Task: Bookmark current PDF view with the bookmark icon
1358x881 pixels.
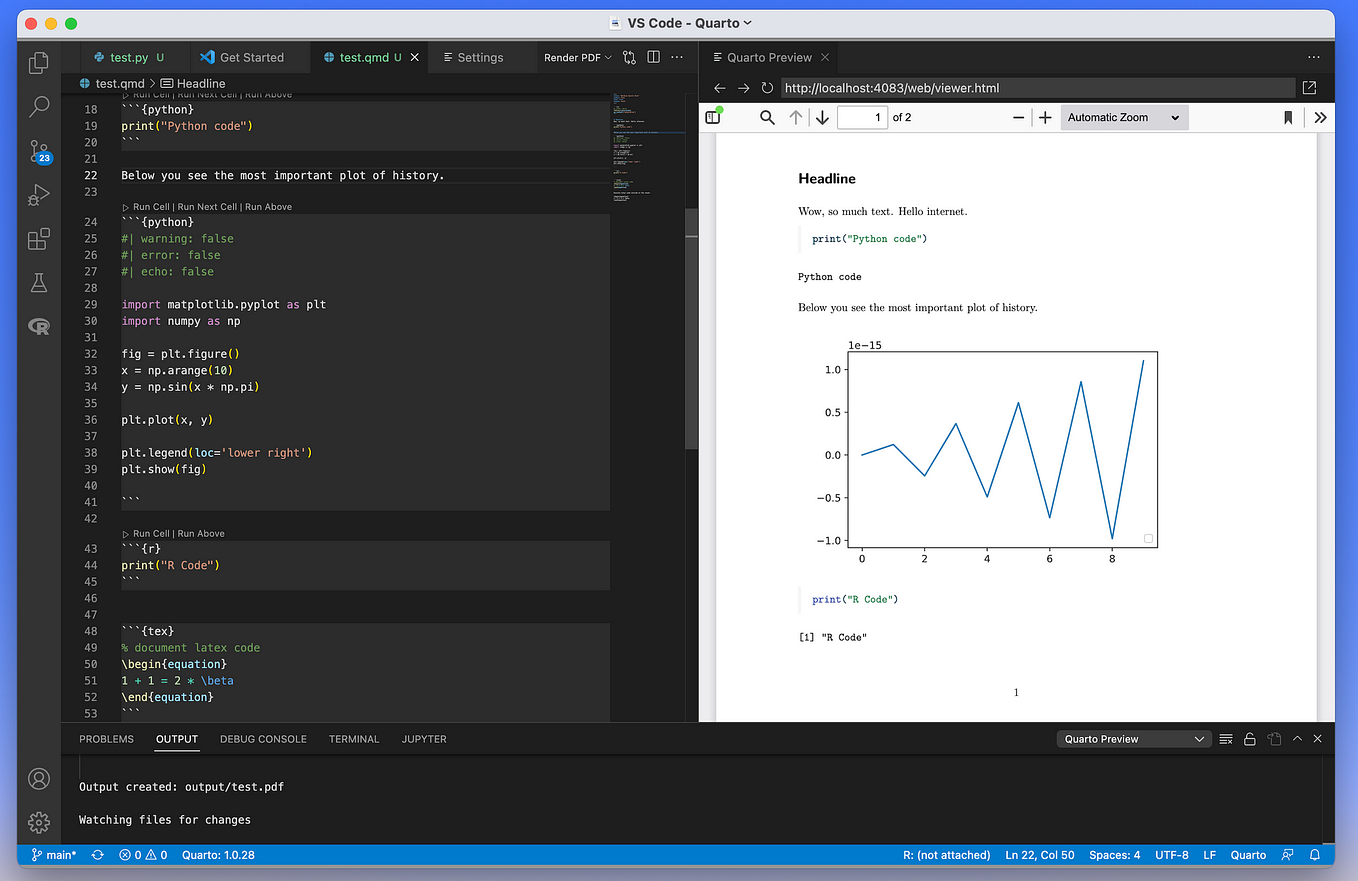Action: (1289, 117)
